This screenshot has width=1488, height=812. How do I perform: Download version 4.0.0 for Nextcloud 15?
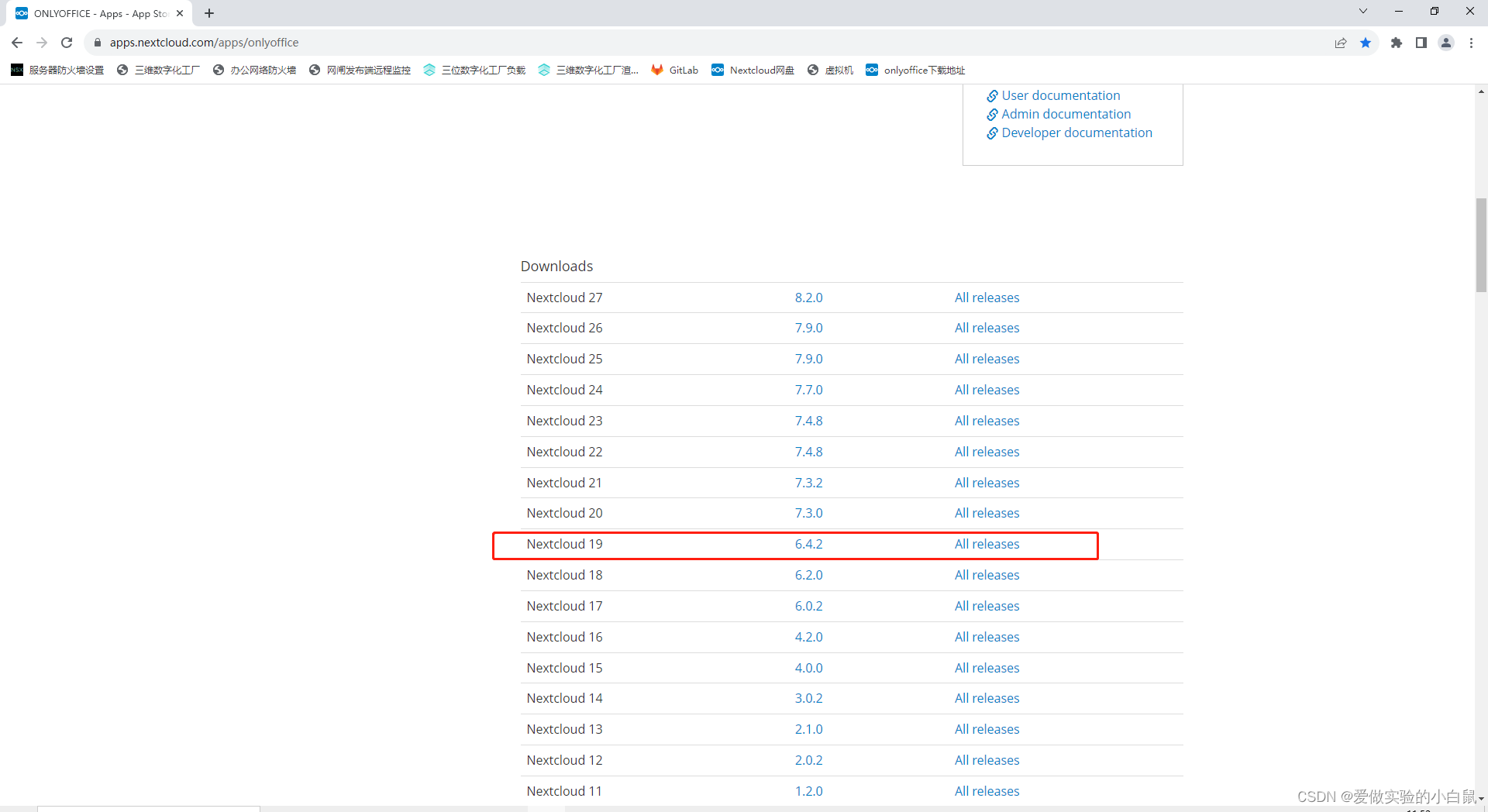coord(808,668)
